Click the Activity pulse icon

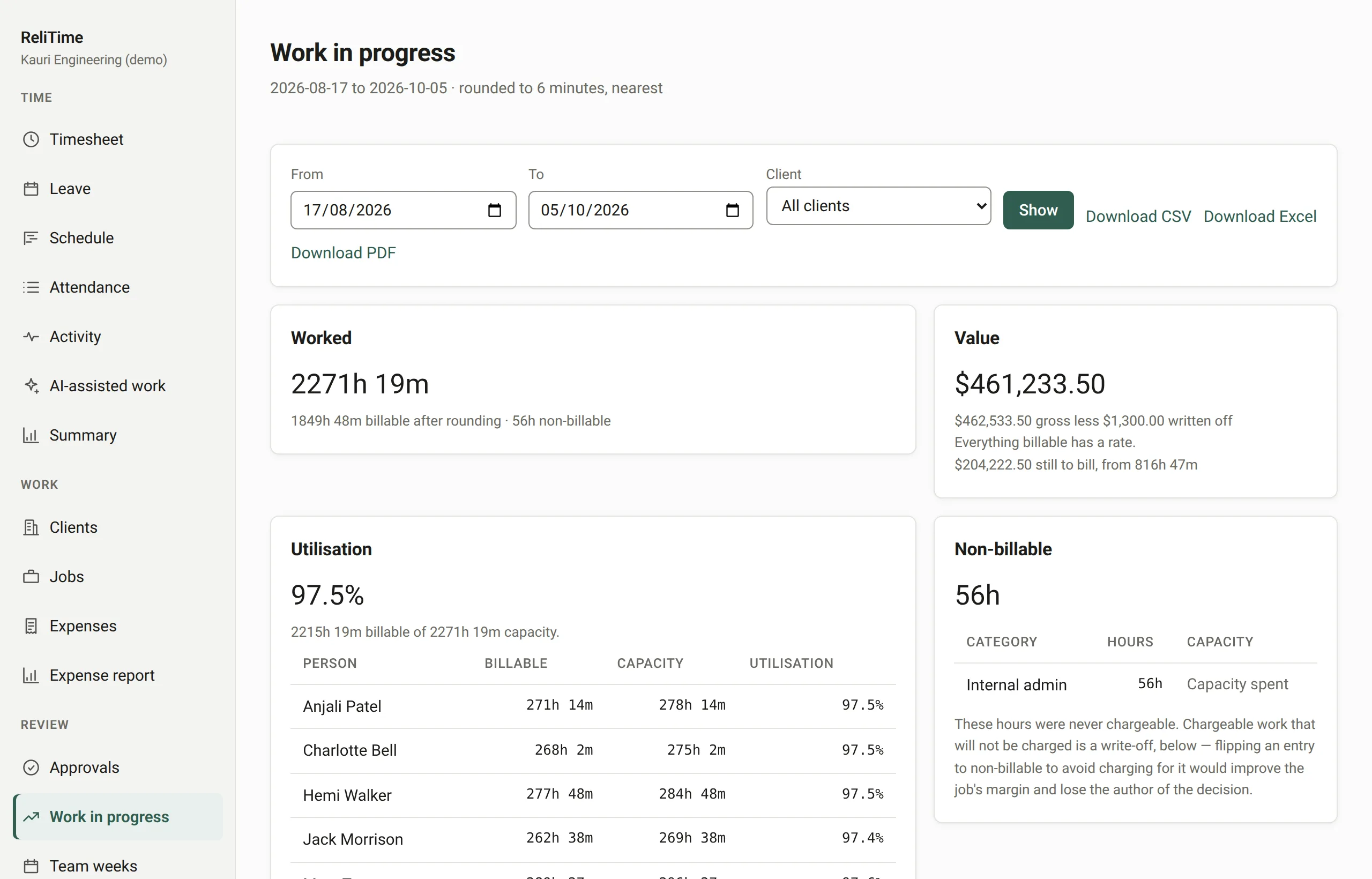point(31,337)
